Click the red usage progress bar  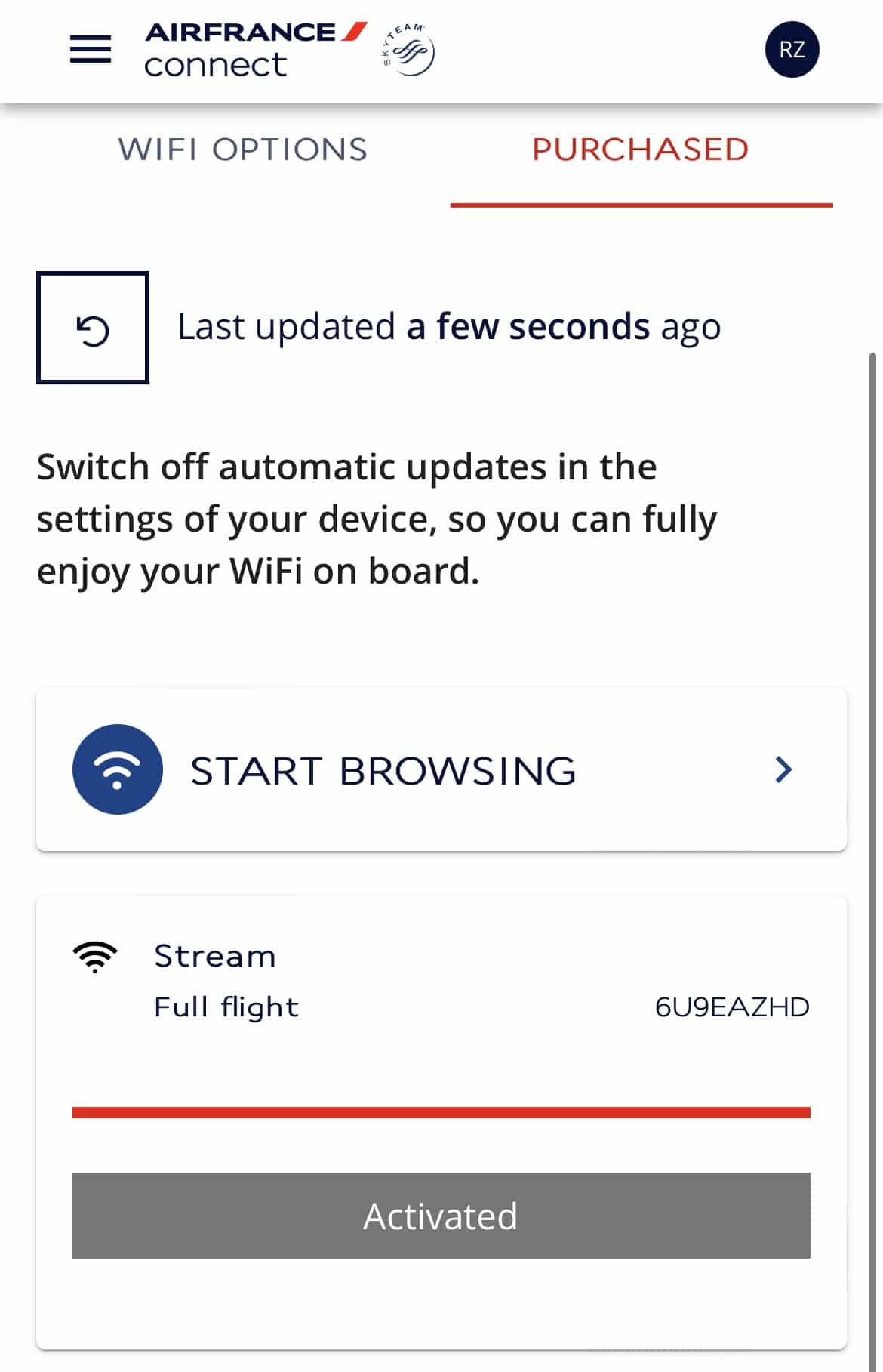click(x=441, y=1112)
